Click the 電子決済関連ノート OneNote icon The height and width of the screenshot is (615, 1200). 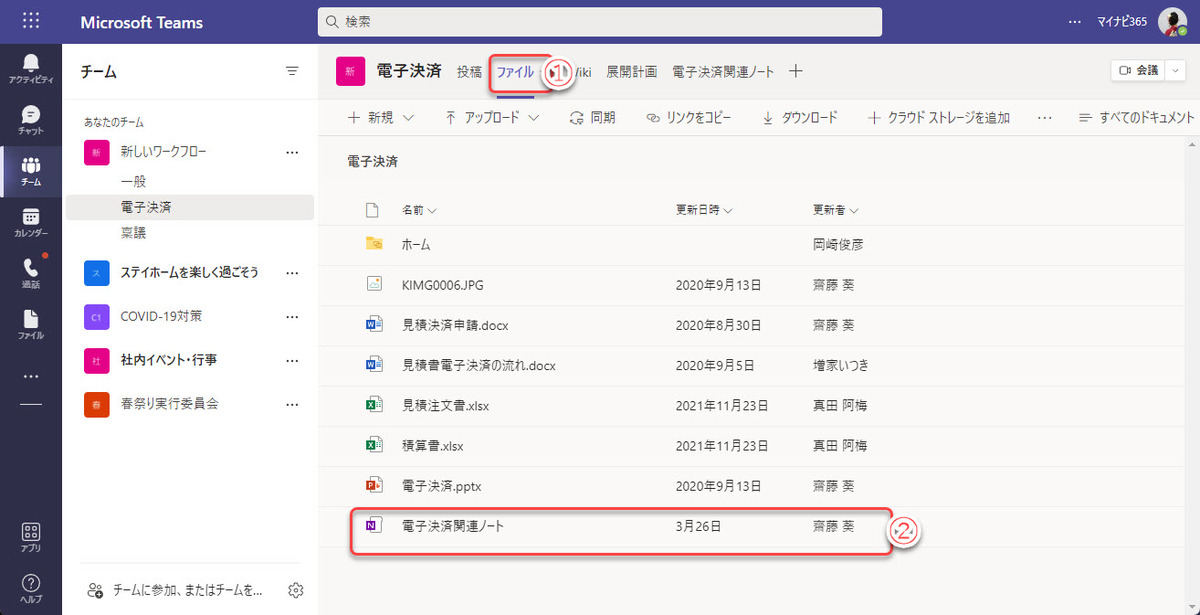click(x=374, y=525)
